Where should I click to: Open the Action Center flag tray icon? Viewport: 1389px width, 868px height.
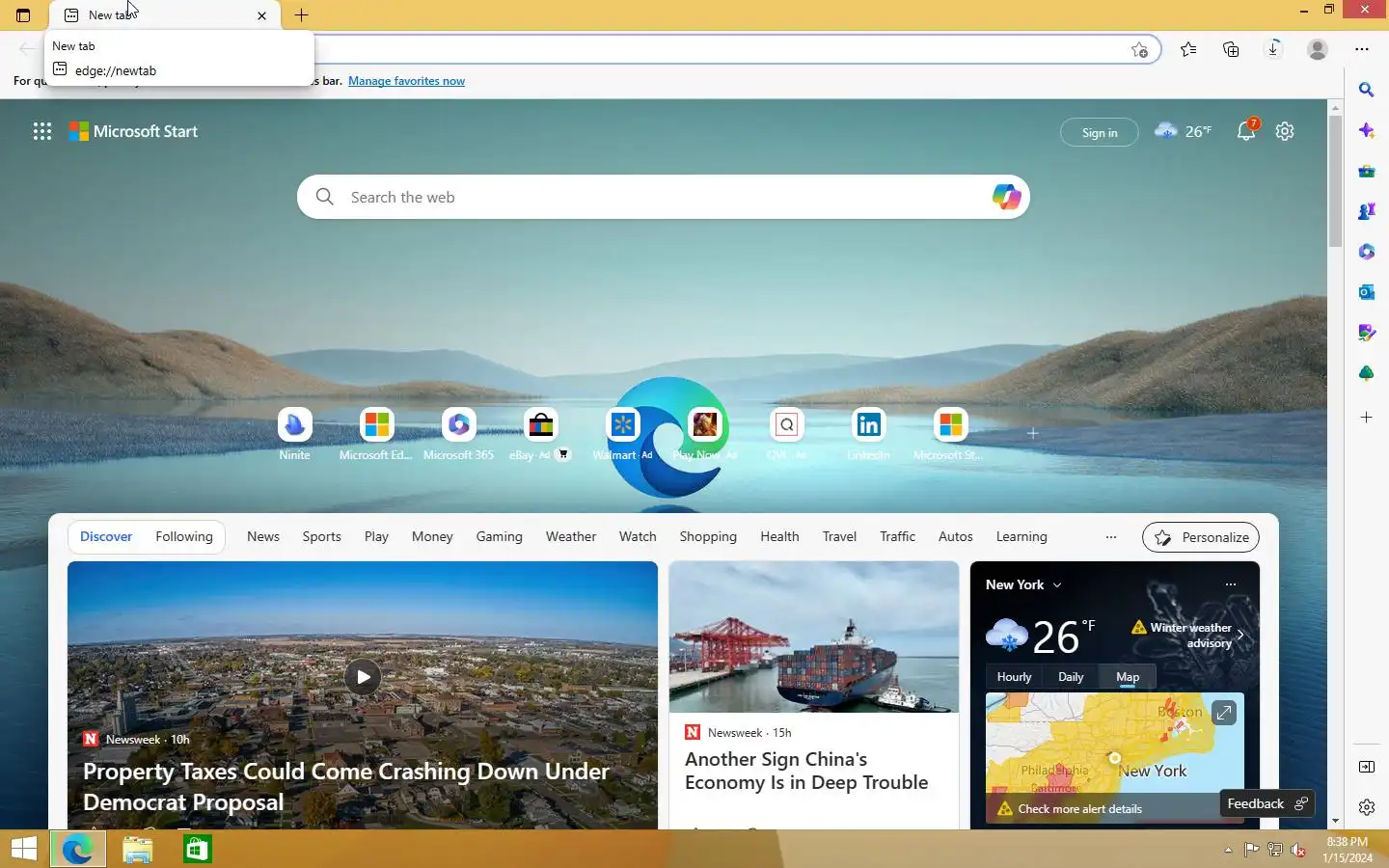(1251, 850)
